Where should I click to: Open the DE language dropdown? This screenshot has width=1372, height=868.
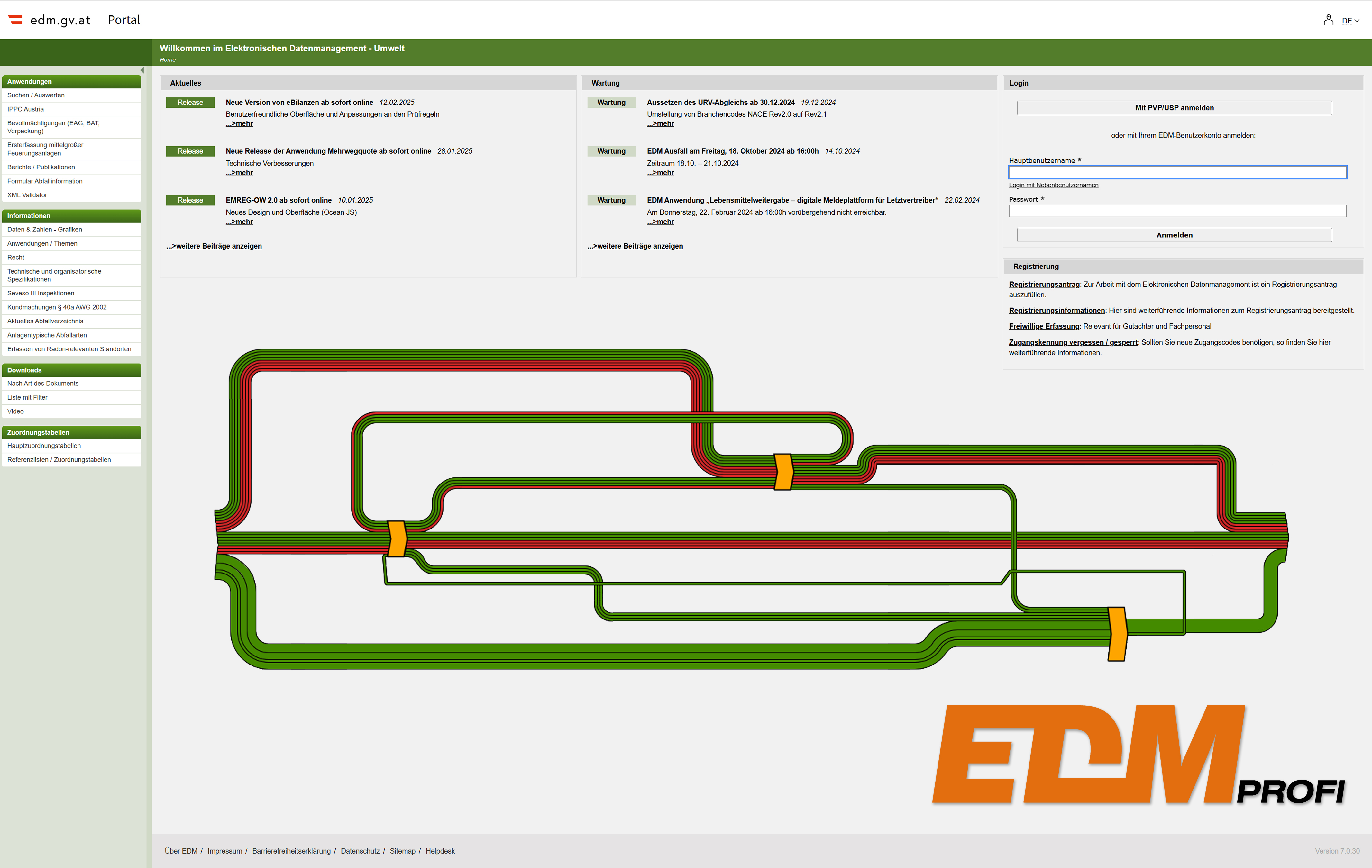coord(1350,21)
